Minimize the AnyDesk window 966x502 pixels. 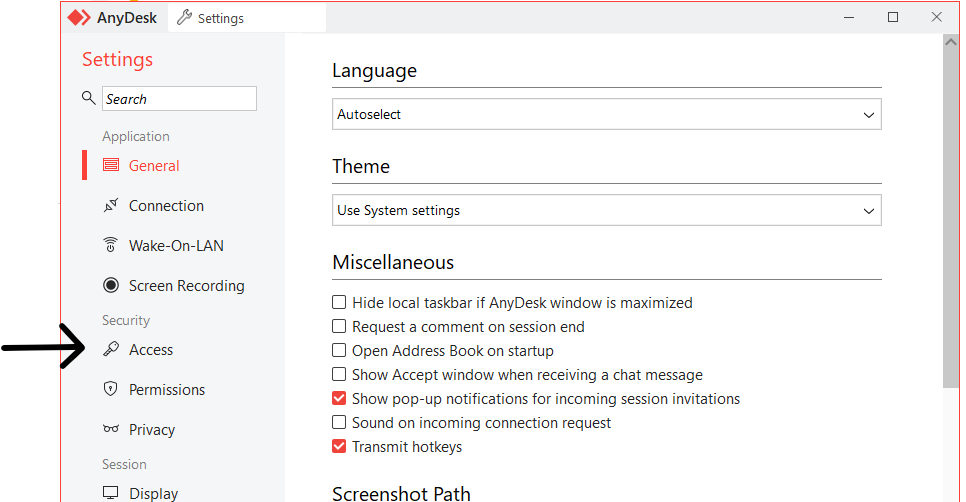849,17
